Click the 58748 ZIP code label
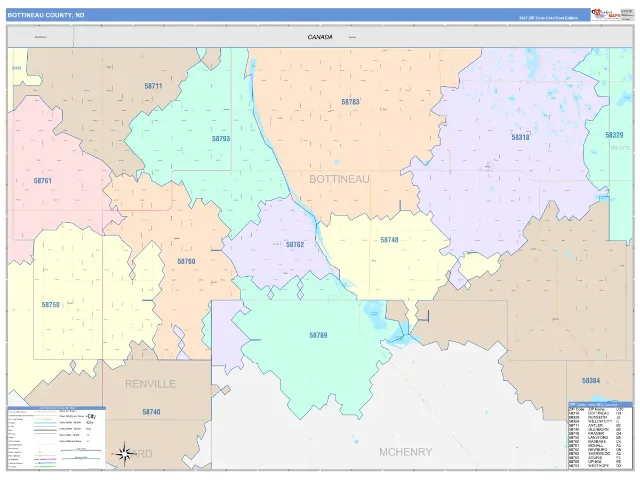 389,240
